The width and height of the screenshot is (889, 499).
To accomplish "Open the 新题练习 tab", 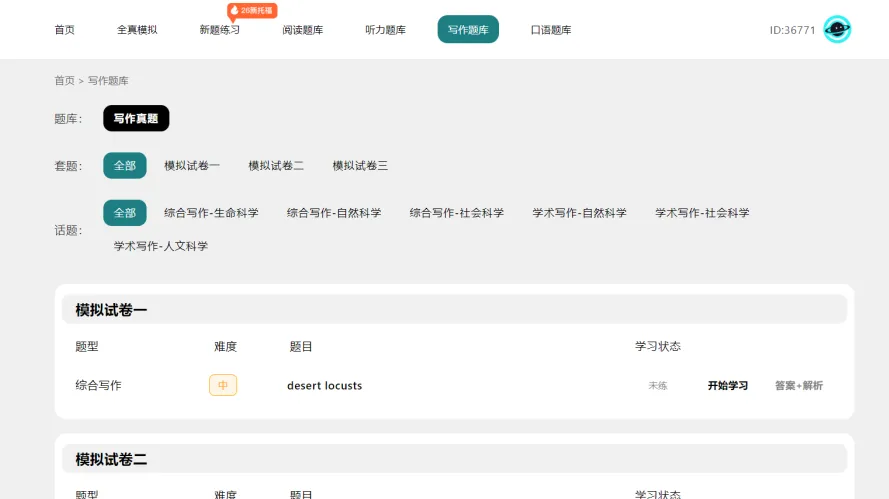I will pyautogui.click(x=220, y=30).
